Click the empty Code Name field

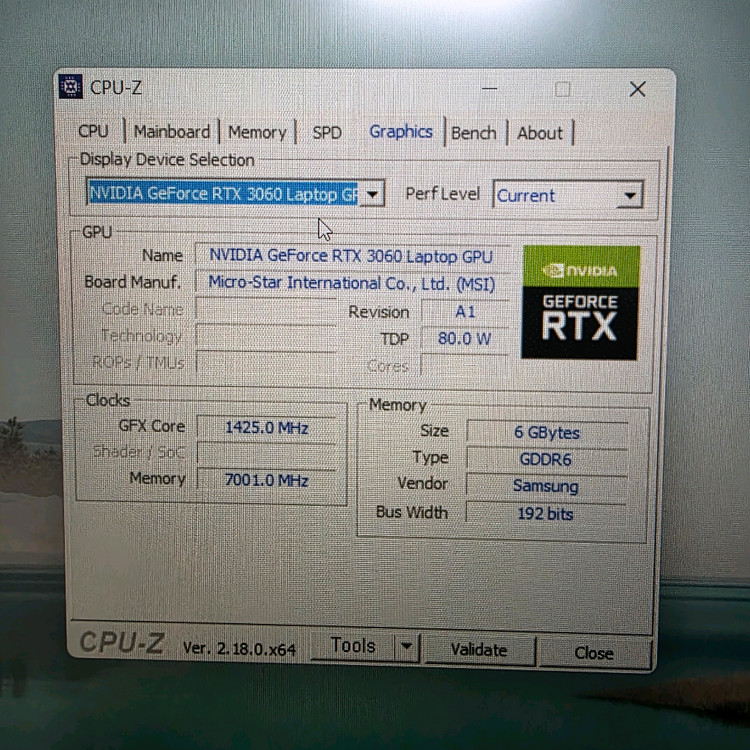point(266,309)
